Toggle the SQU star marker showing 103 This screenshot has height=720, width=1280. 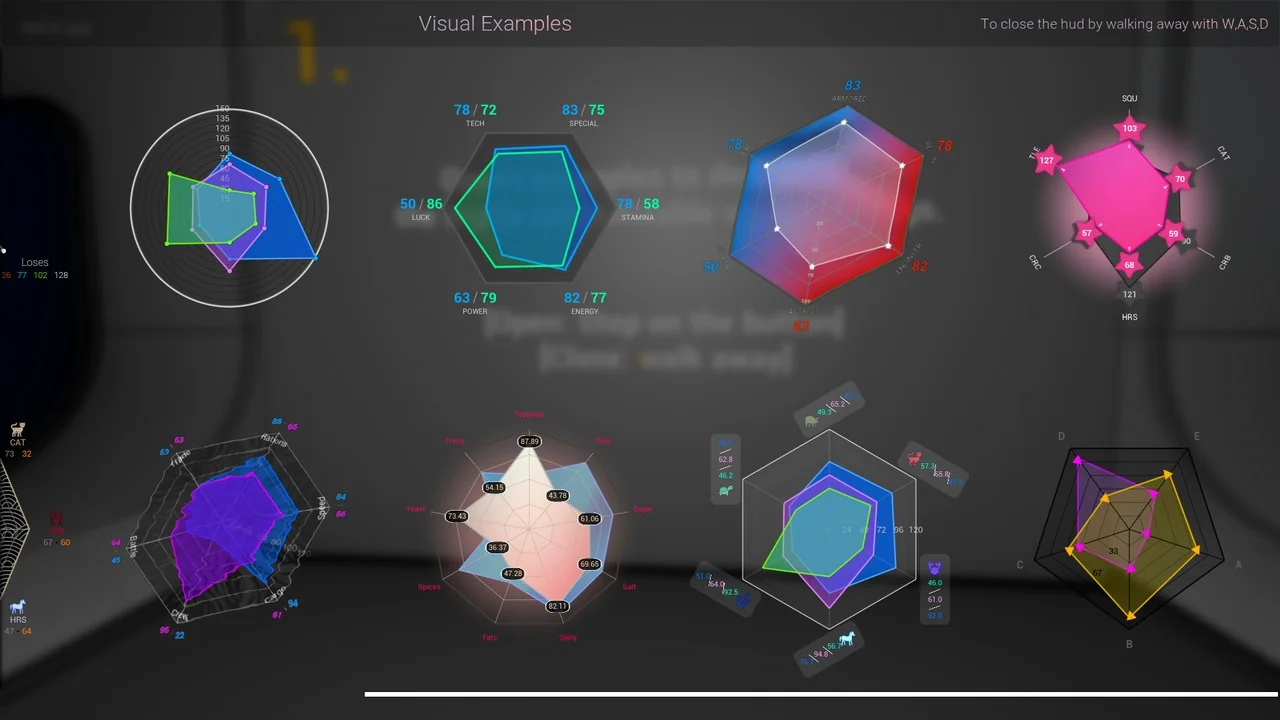[1129, 127]
